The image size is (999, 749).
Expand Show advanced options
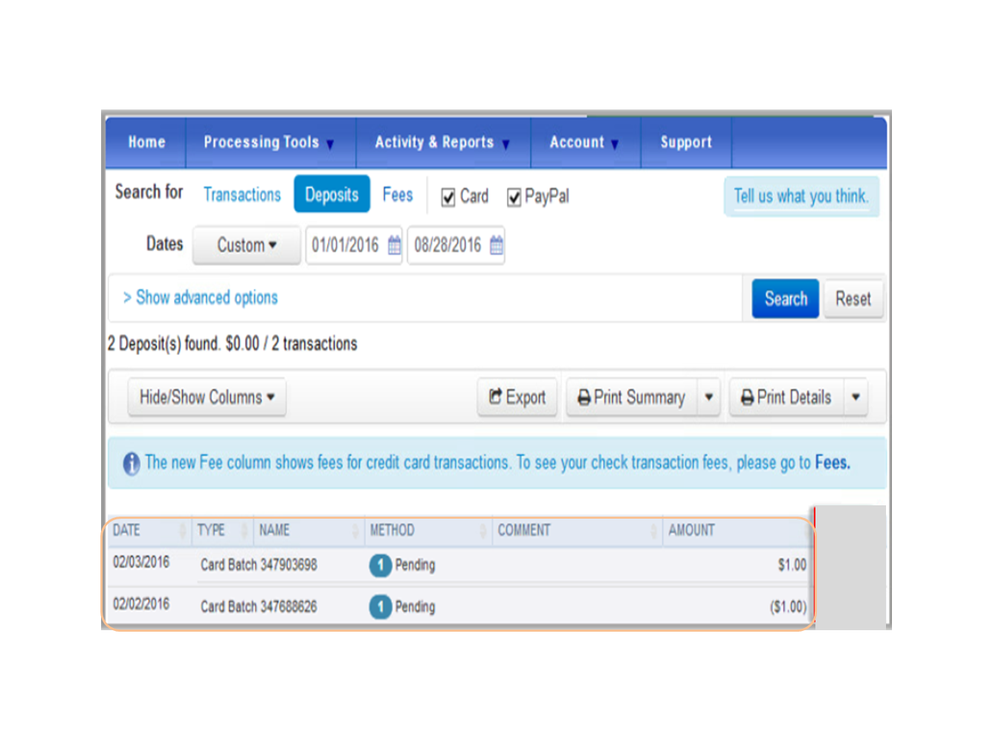tap(200, 297)
